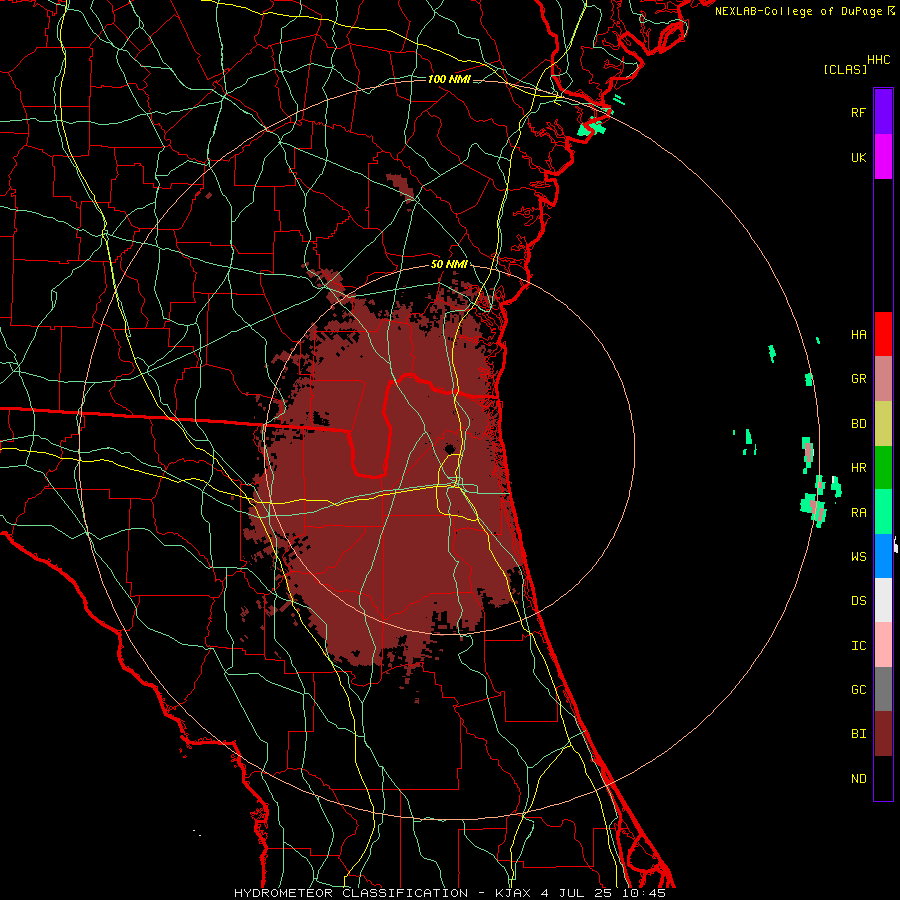
Task: Click the UK magenta legend swatch
Action: pyautogui.click(x=883, y=157)
